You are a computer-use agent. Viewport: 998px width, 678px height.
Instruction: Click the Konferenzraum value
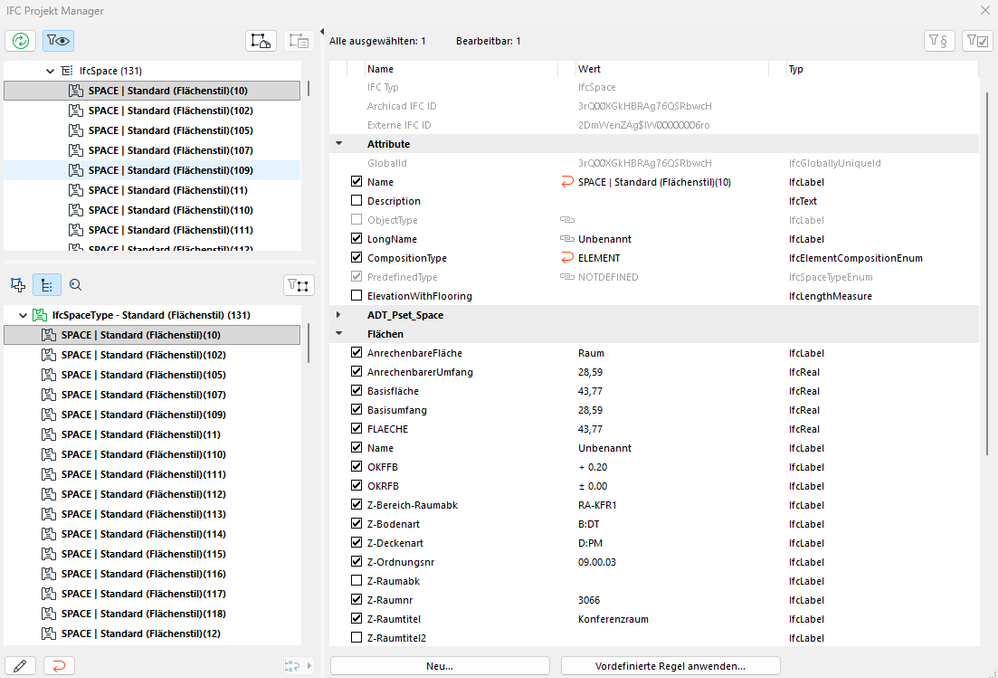coord(613,619)
